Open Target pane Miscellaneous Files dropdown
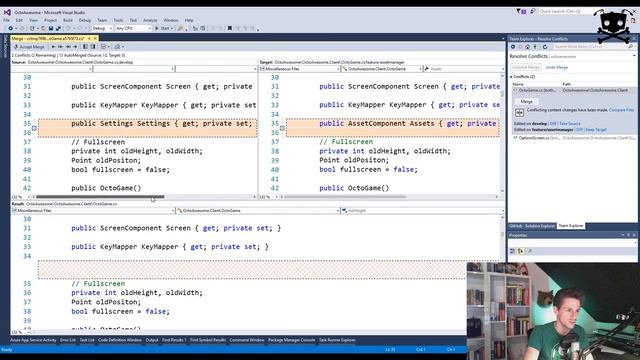The height and width of the screenshot is (360, 640). (x=300, y=69)
